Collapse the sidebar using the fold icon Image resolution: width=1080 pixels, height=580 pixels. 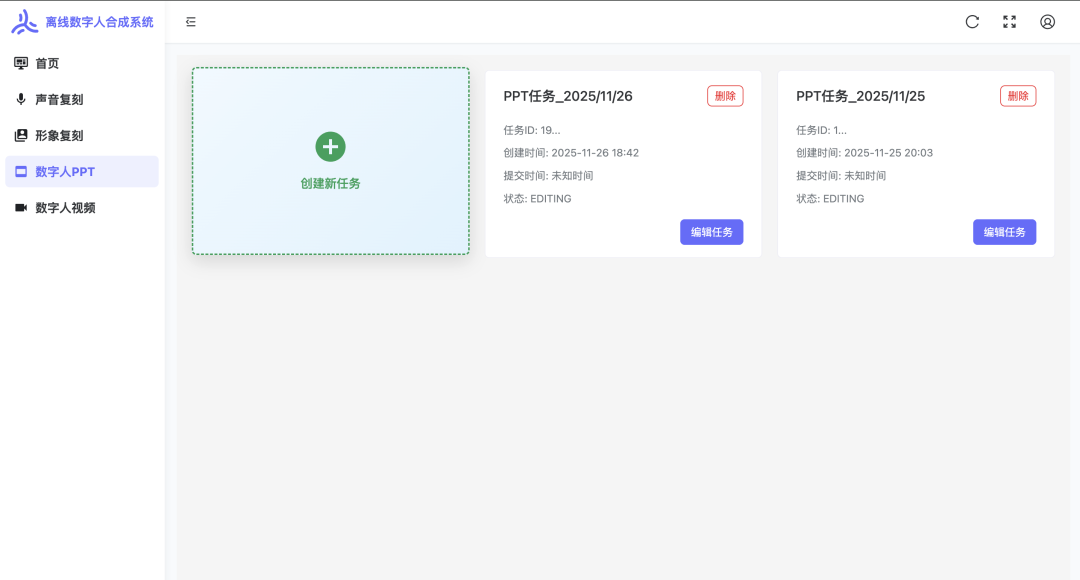(x=190, y=21)
